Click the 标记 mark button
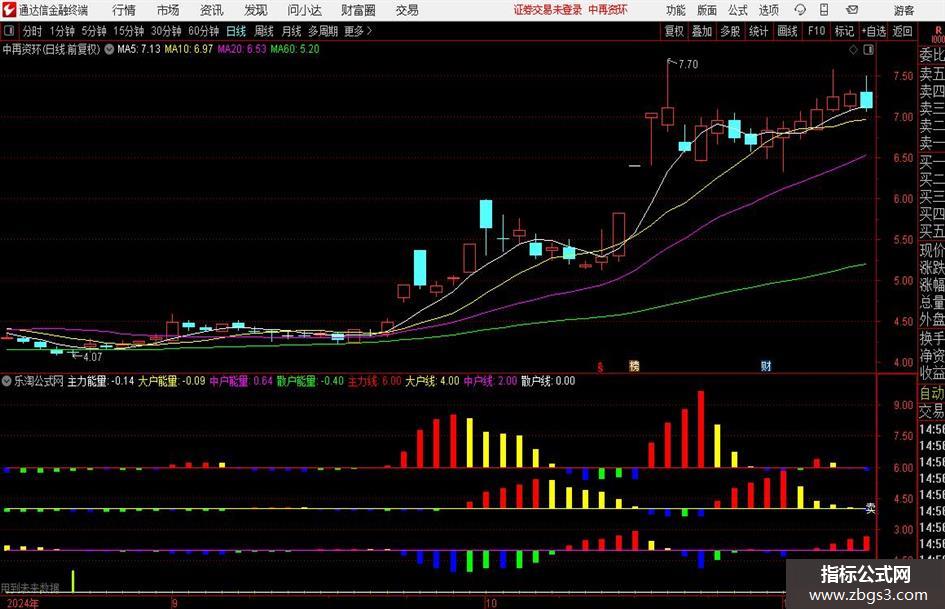Image resolution: width=945 pixels, height=609 pixels. (844, 31)
